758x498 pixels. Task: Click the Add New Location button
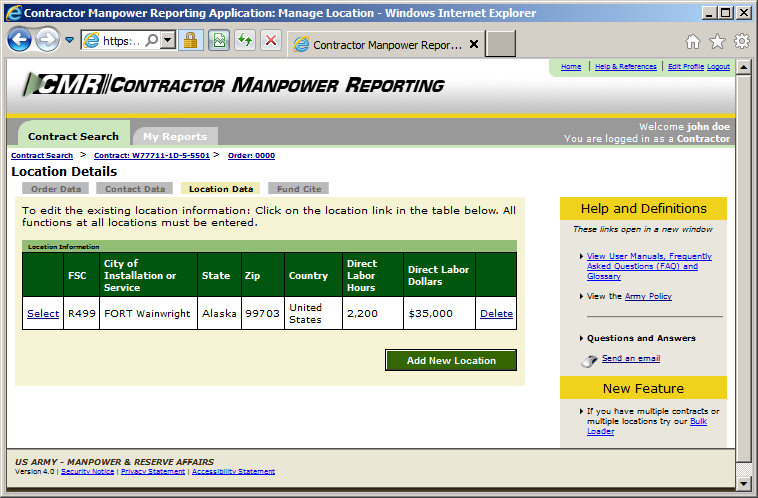pos(451,360)
